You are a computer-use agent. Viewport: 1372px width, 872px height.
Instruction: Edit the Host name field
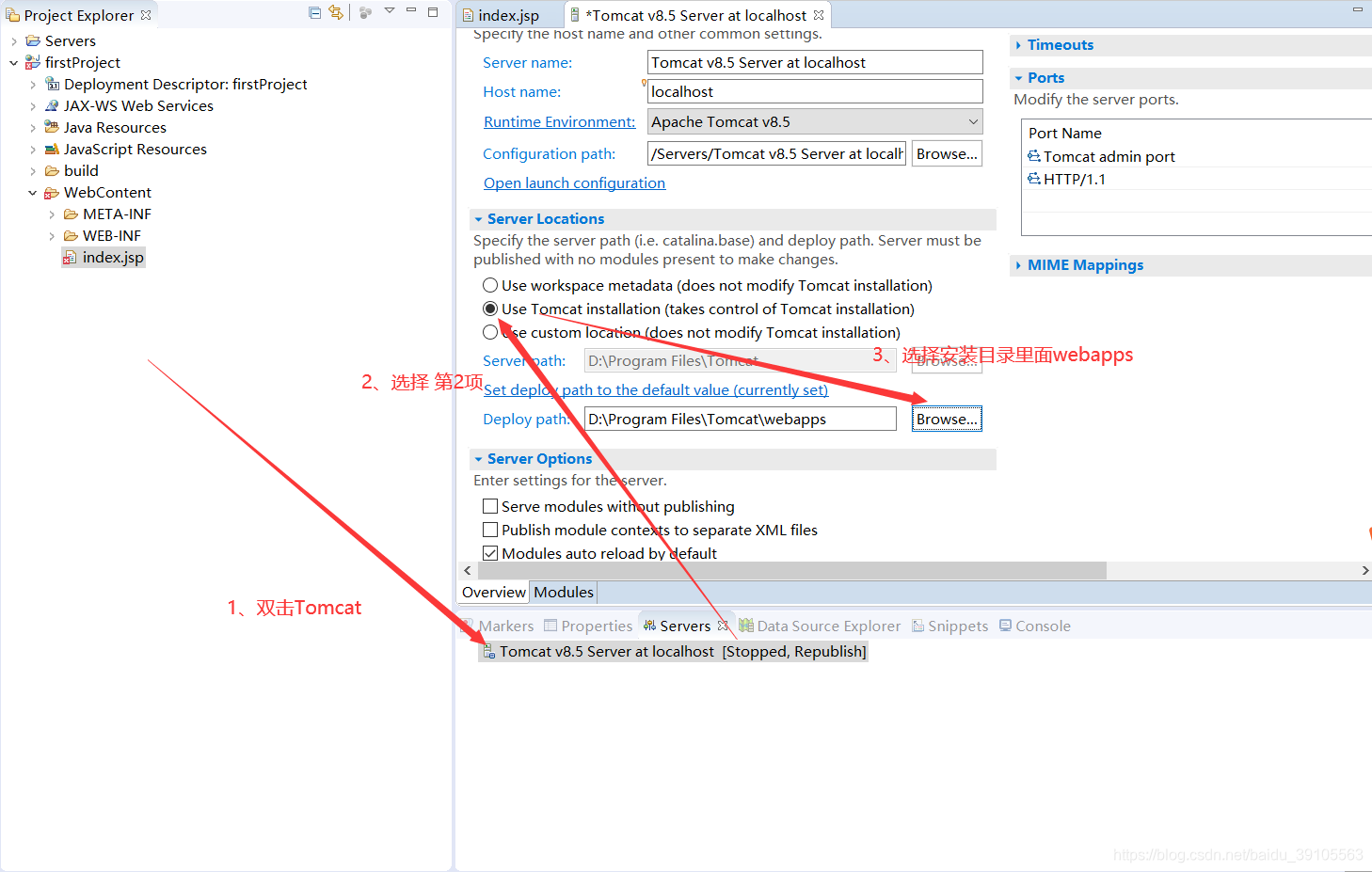[815, 91]
